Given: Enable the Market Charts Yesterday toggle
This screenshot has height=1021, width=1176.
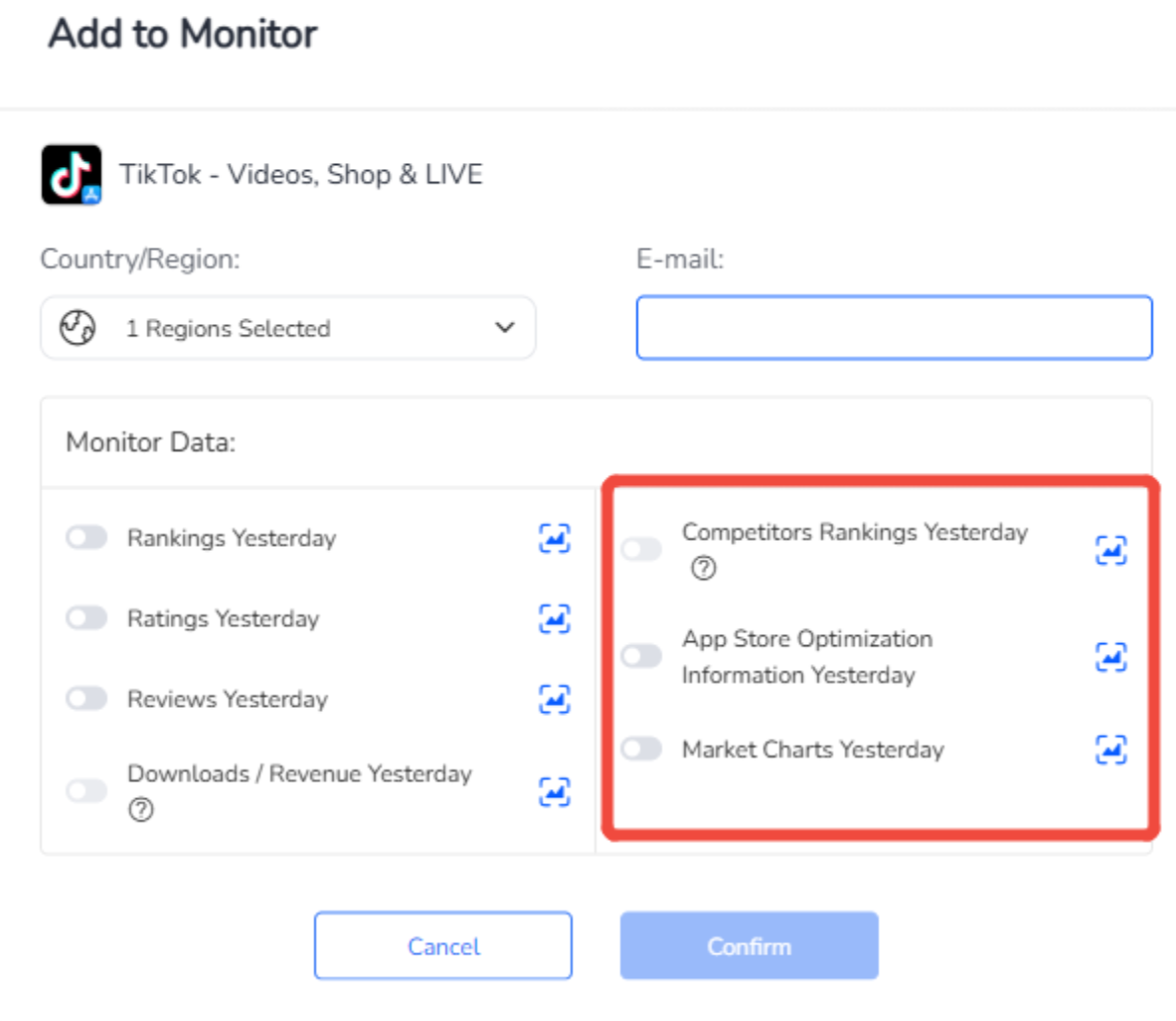Looking at the screenshot, I should tap(641, 749).
